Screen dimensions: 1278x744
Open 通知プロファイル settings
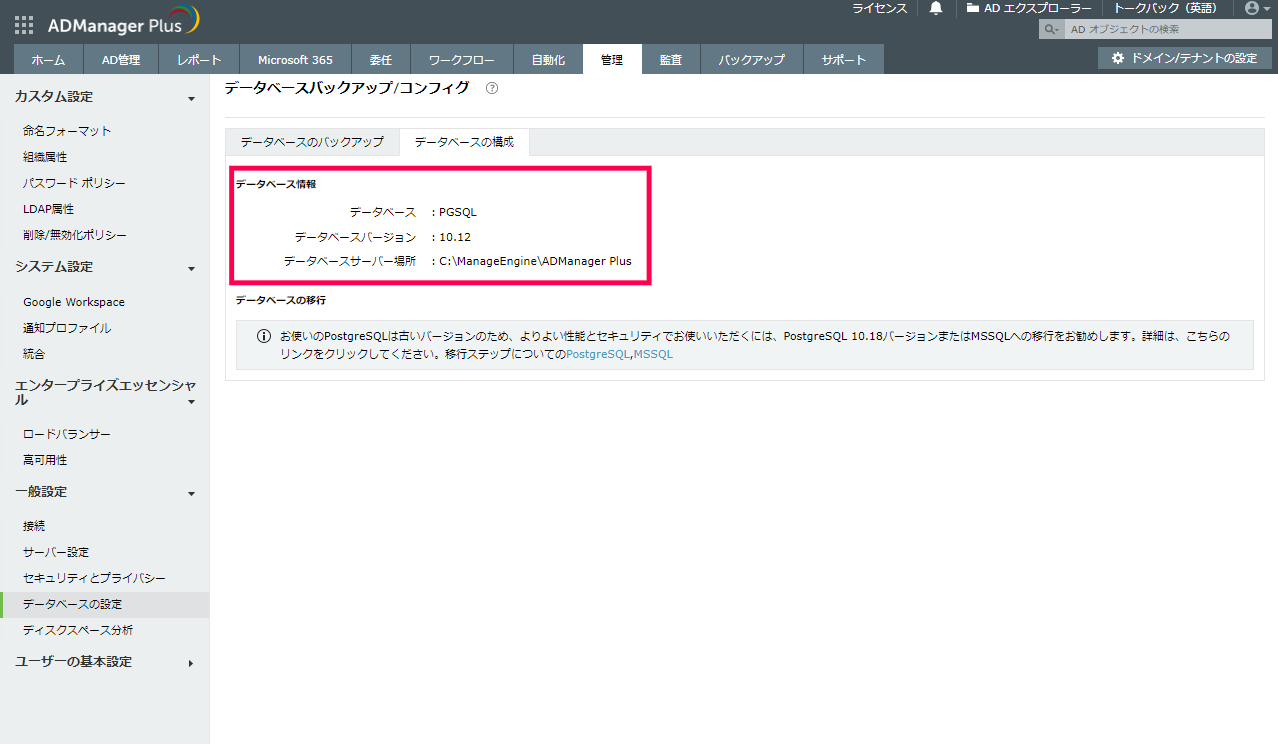click(x=67, y=328)
